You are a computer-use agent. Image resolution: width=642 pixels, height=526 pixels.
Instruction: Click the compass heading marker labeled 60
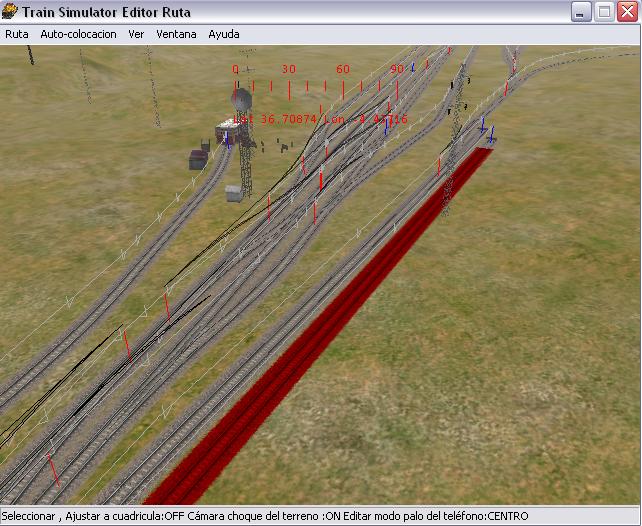pyautogui.click(x=343, y=70)
